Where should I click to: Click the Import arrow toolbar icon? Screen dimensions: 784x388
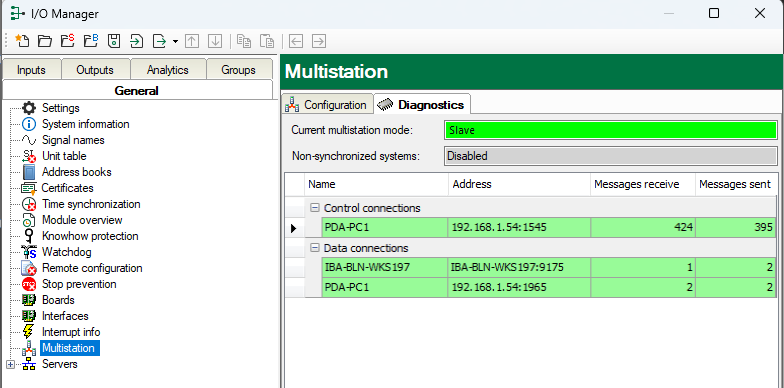pos(136,41)
